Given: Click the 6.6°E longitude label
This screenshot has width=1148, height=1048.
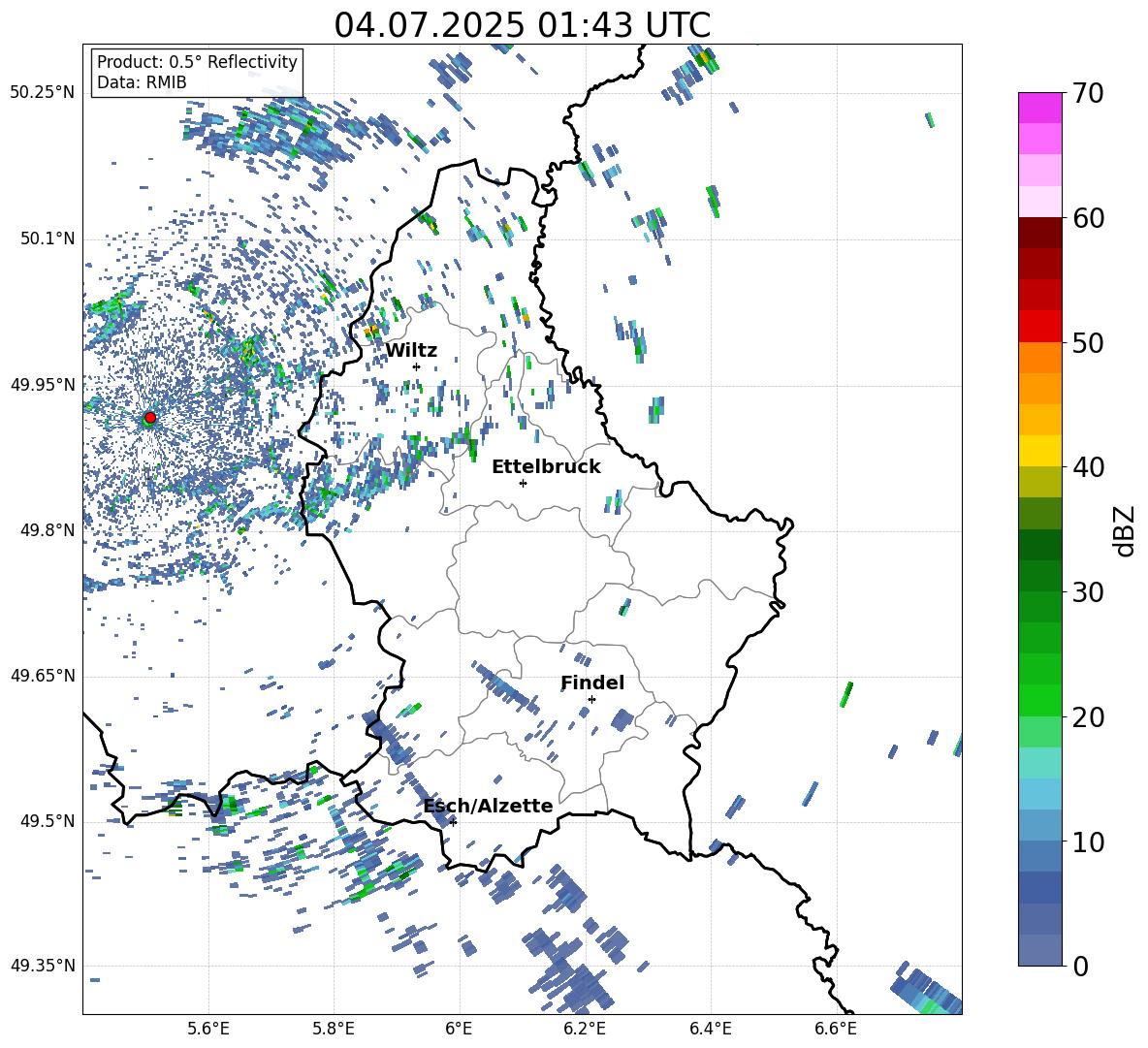Looking at the screenshot, I should click(836, 1029).
